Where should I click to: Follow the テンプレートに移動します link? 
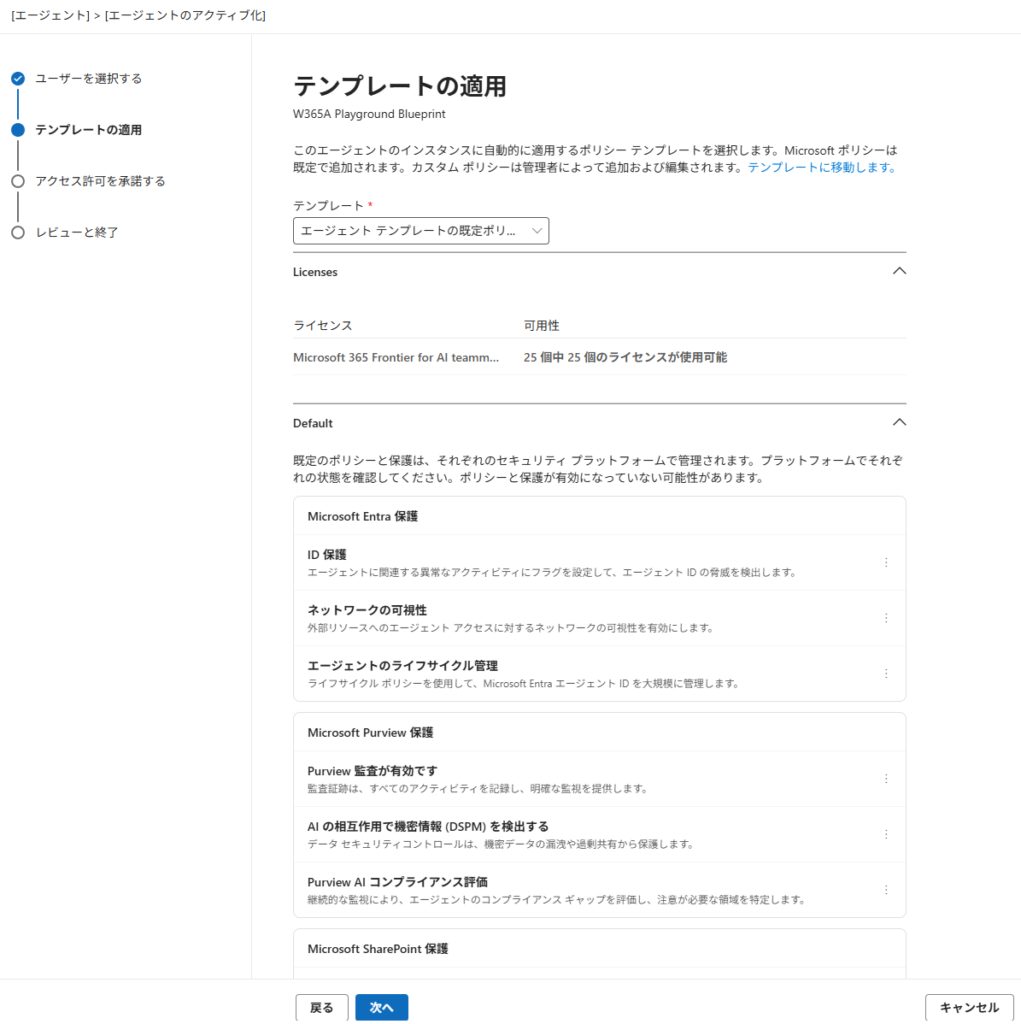(822, 167)
